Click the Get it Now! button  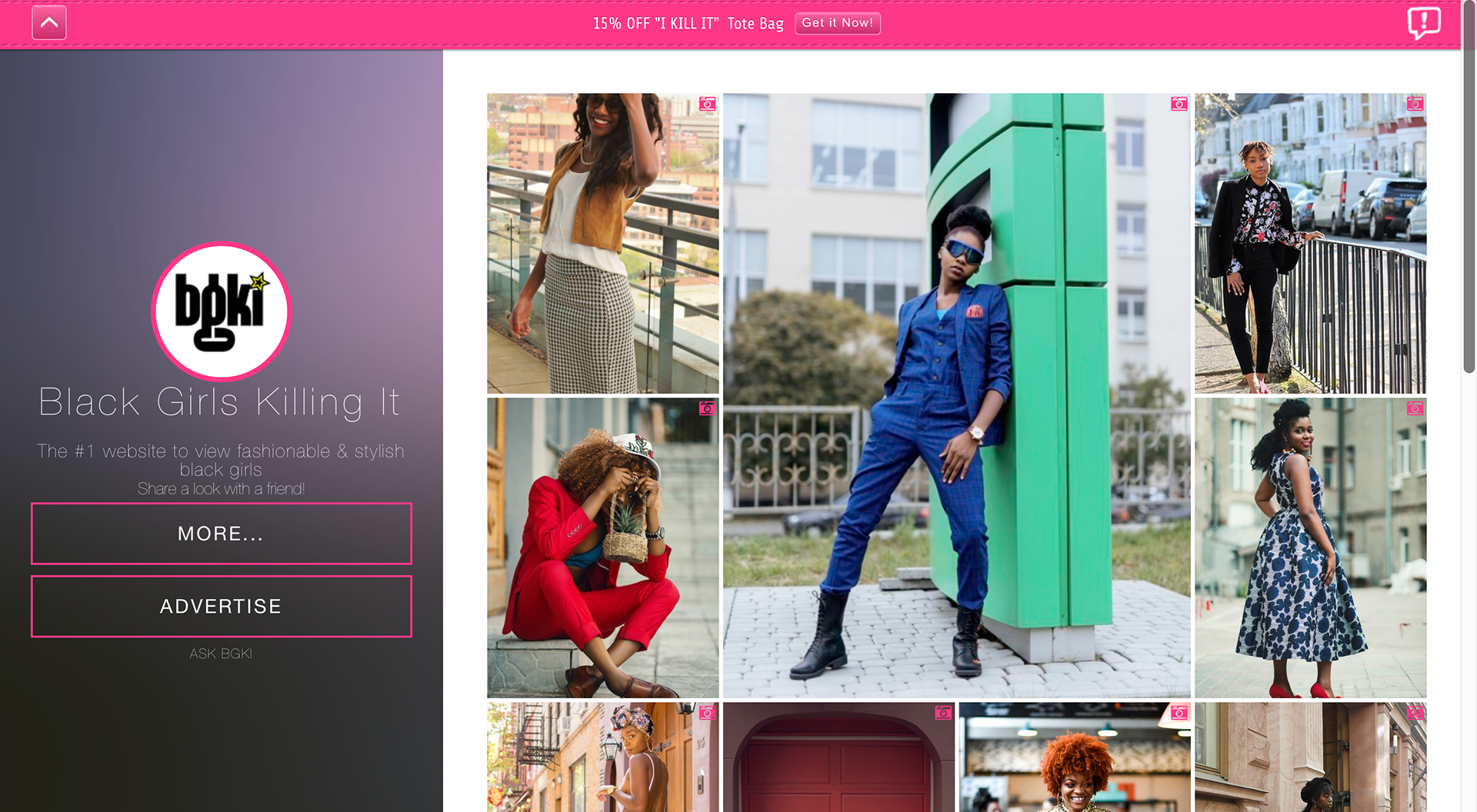pyautogui.click(x=838, y=23)
